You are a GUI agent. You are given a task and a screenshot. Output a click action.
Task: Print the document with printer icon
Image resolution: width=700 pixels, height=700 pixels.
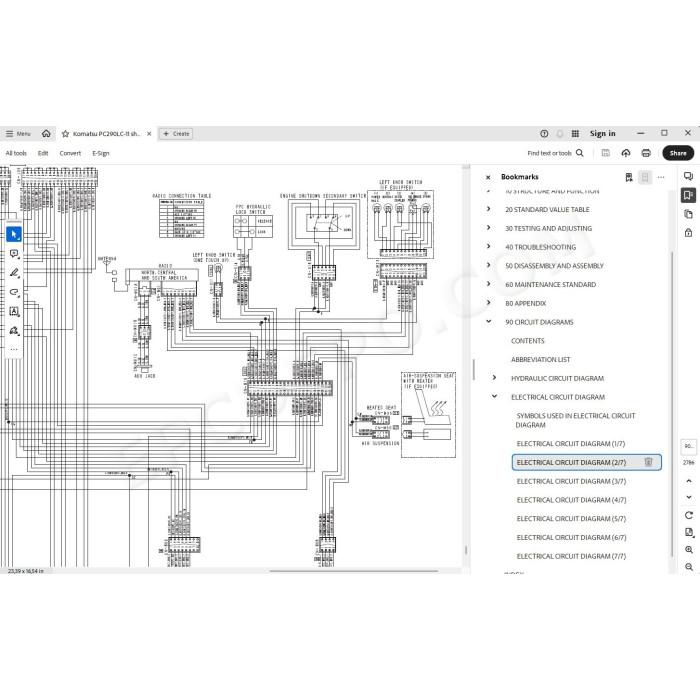pos(646,153)
